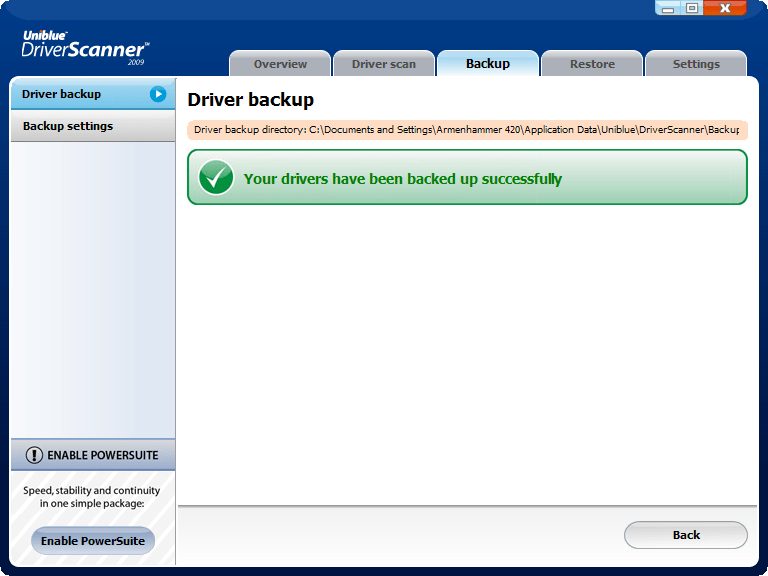Select the Backup tab
768x576 pixels.
[x=488, y=64]
